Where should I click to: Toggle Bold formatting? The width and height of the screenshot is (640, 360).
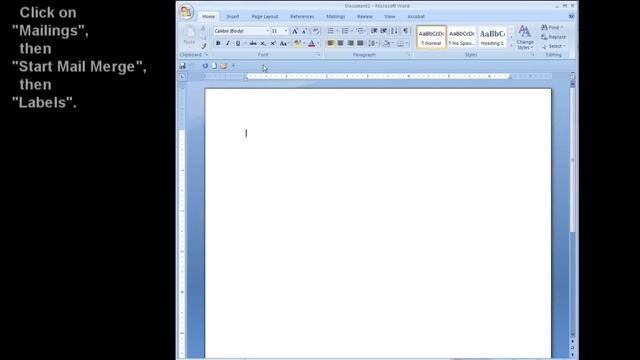point(218,43)
